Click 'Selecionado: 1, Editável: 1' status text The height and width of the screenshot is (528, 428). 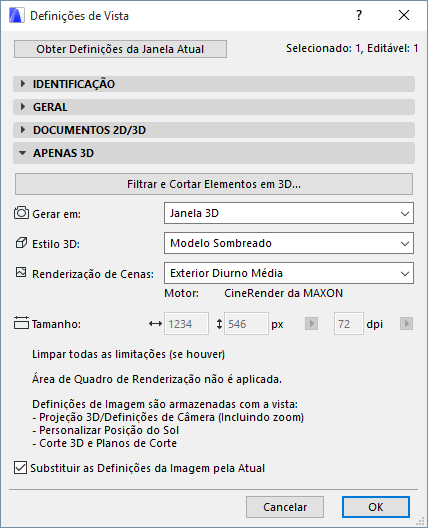pos(352,48)
